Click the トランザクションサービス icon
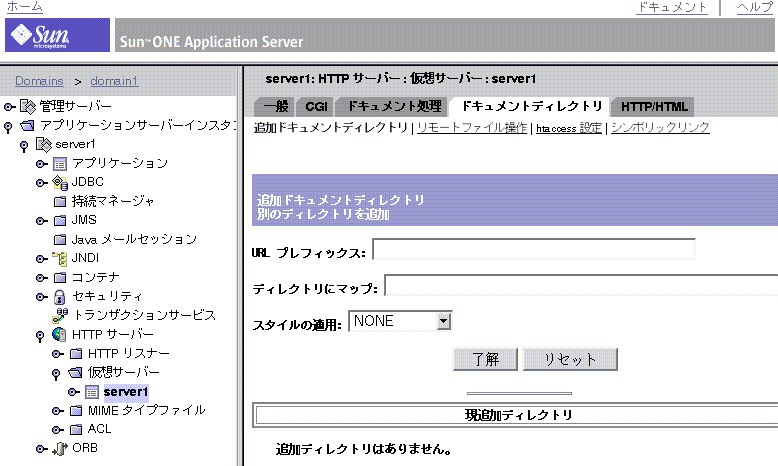The width and height of the screenshot is (778, 466). coord(60,315)
